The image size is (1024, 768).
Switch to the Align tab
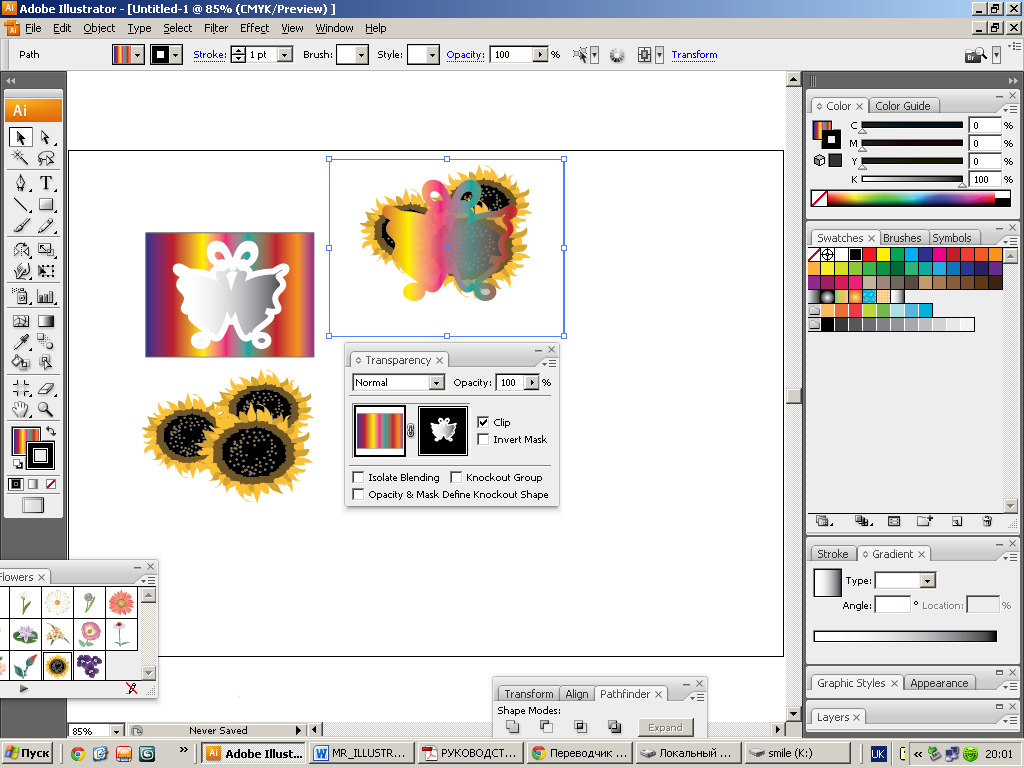tap(577, 694)
